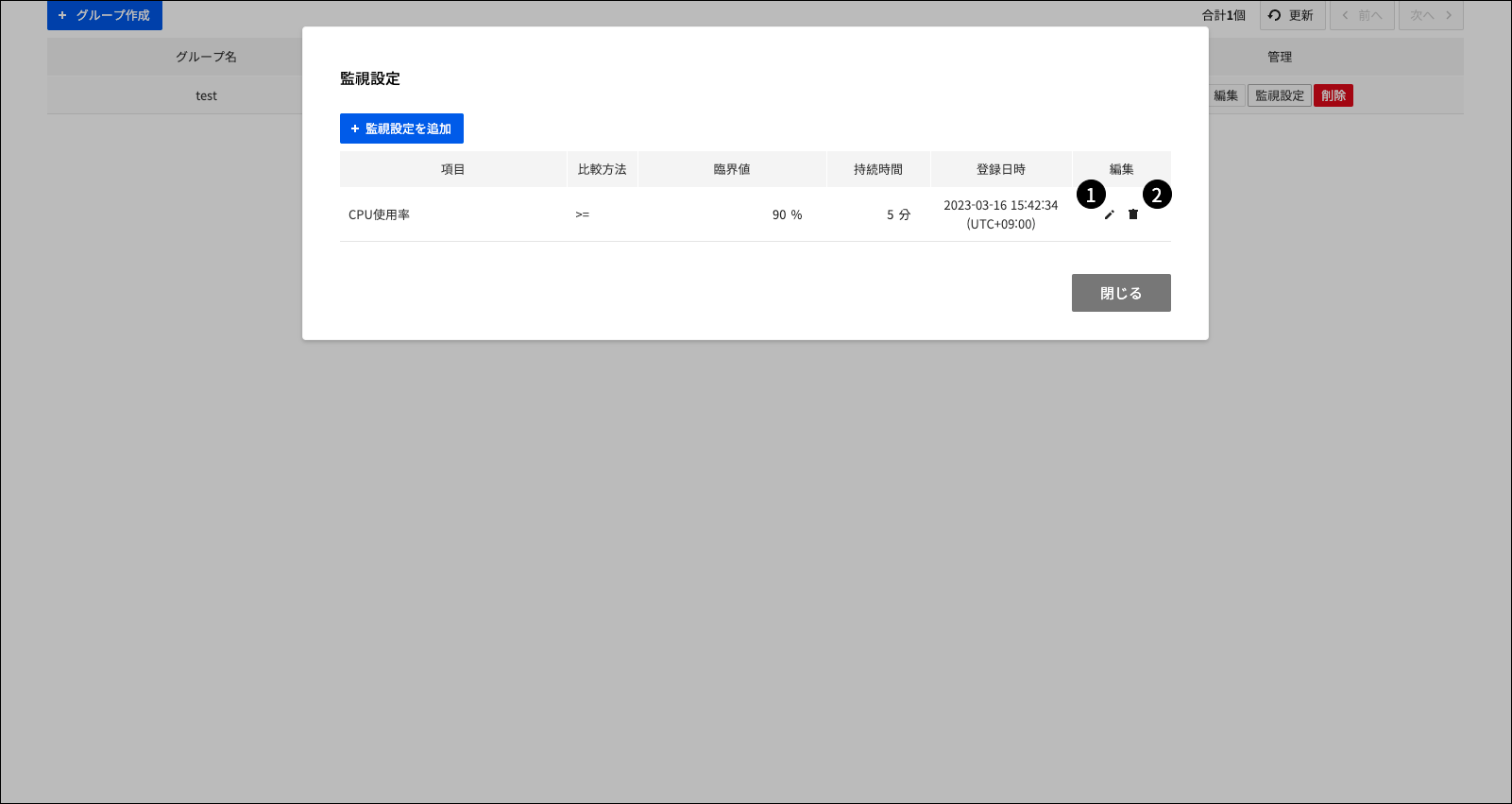
Task: Click the 登録日時 column header
Action: [1001, 169]
